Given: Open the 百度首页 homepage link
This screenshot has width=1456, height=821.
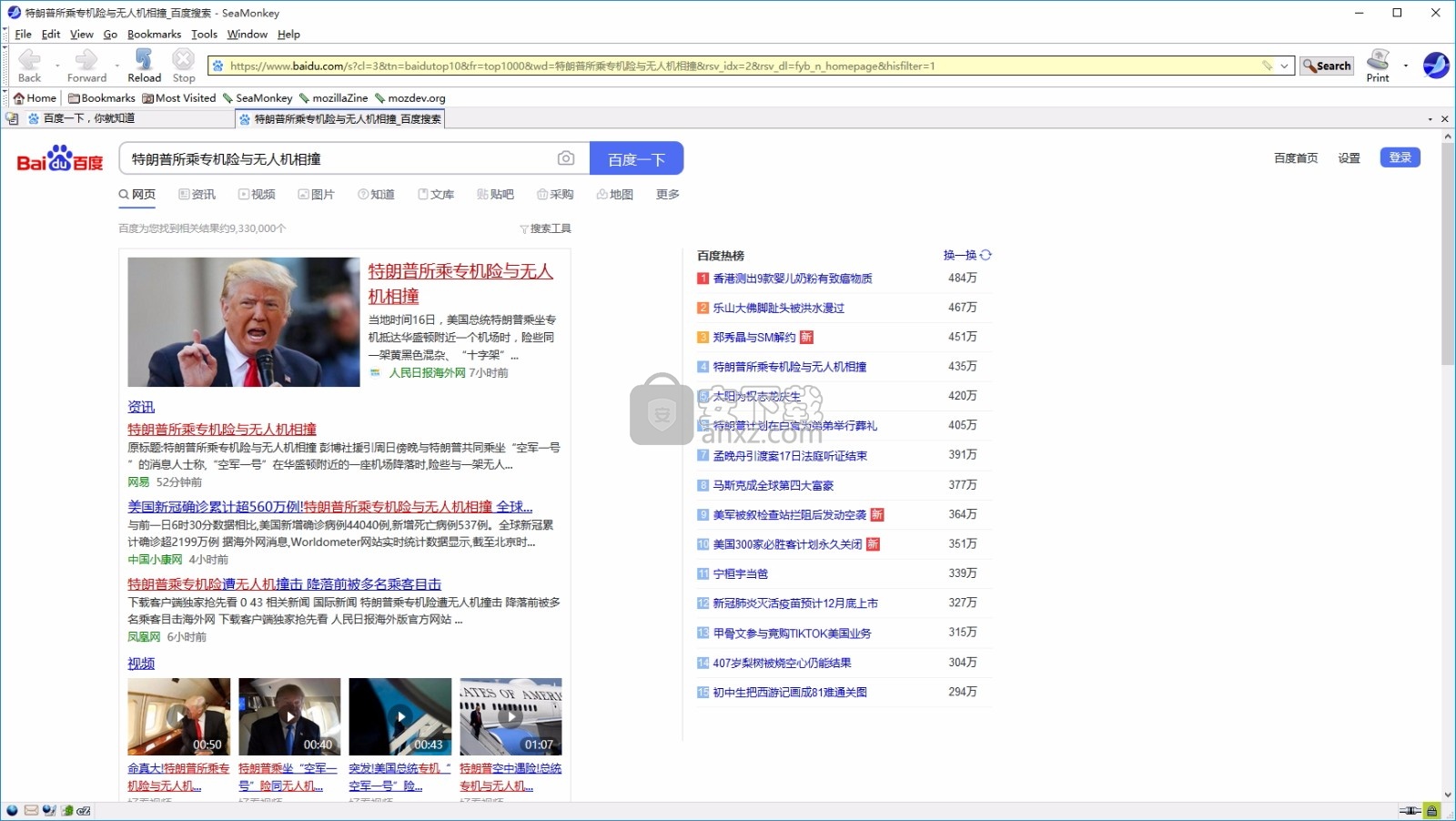Looking at the screenshot, I should tap(1296, 158).
